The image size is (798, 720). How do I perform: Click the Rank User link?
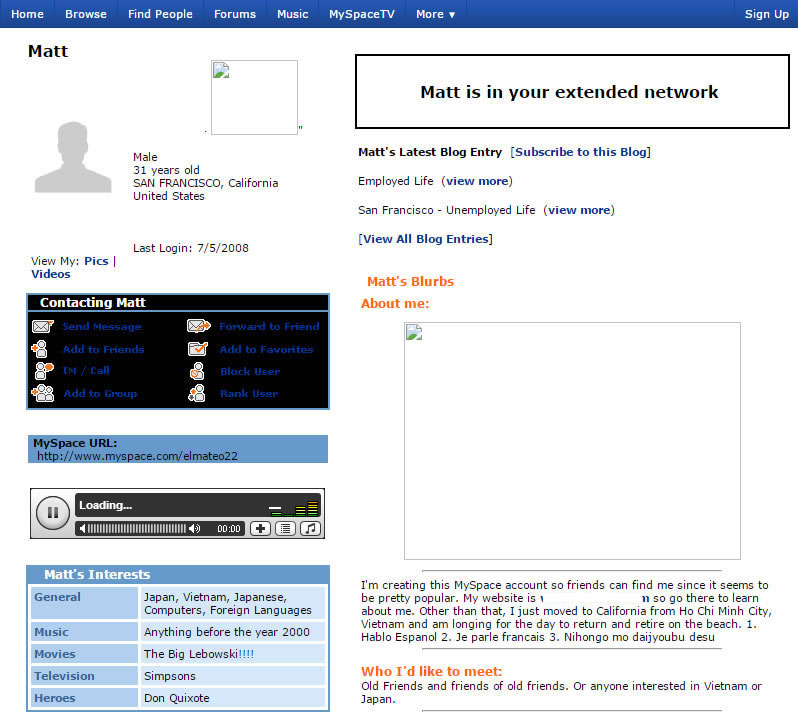click(249, 393)
